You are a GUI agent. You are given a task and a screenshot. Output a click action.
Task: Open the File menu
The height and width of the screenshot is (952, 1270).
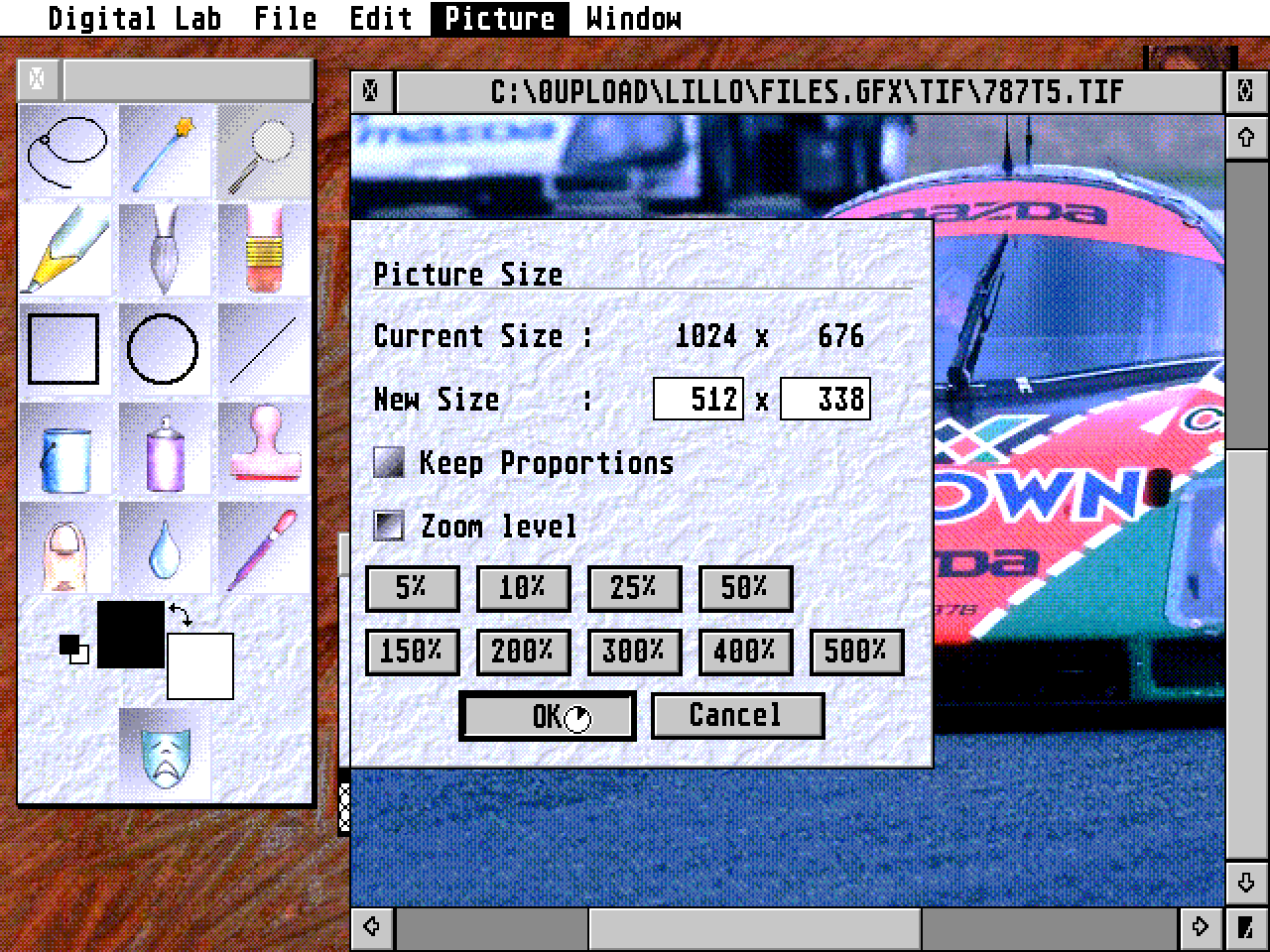pyautogui.click(x=286, y=17)
